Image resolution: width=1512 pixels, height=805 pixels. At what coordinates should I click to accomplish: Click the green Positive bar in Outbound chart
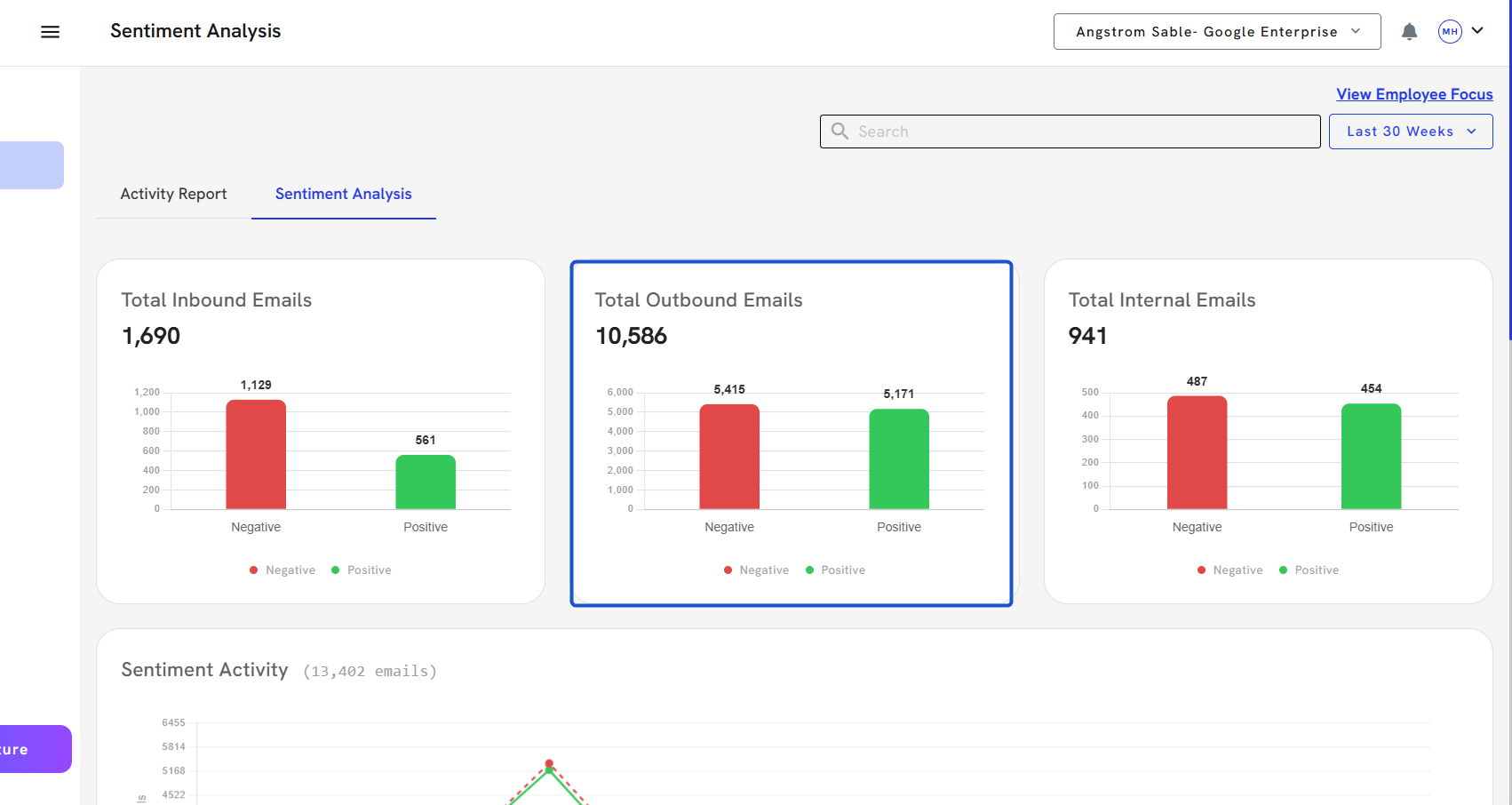898,458
